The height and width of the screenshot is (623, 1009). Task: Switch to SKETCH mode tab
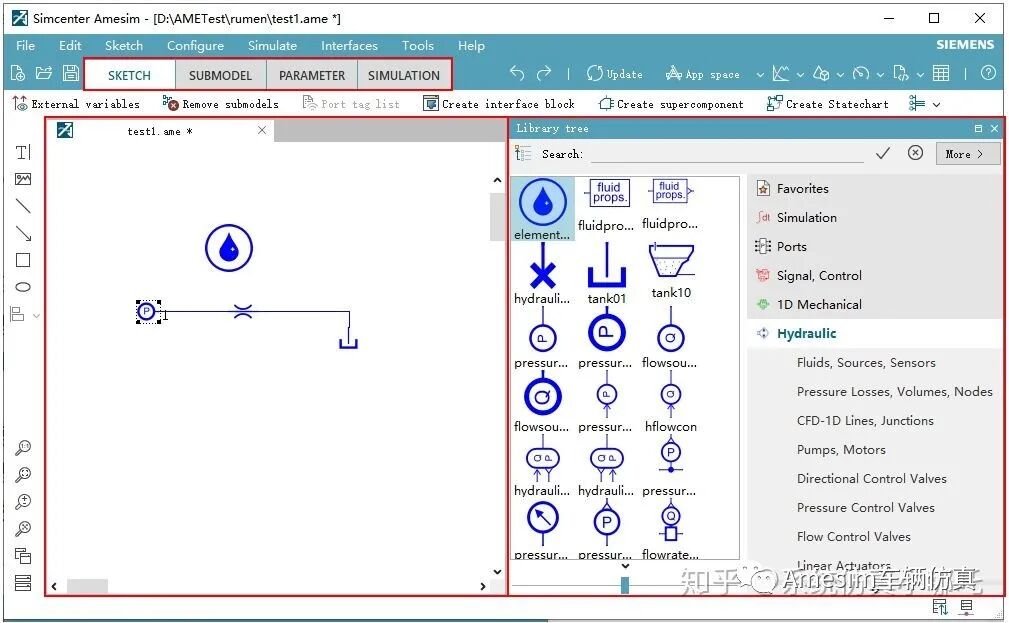pos(129,75)
